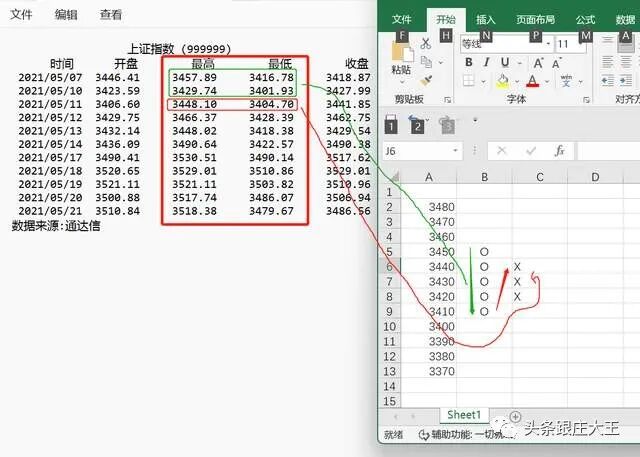Switch to the 数据 ribbon tab

626,19
